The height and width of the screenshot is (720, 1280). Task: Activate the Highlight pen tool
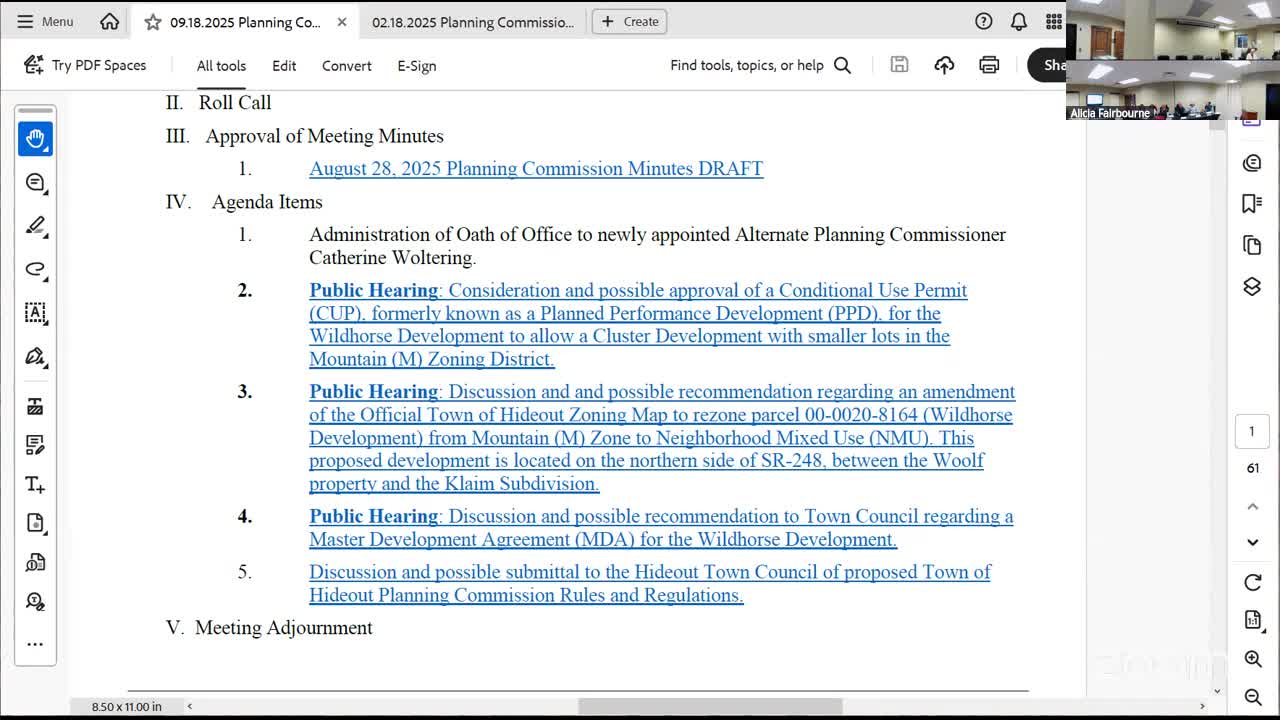[36, 226]
